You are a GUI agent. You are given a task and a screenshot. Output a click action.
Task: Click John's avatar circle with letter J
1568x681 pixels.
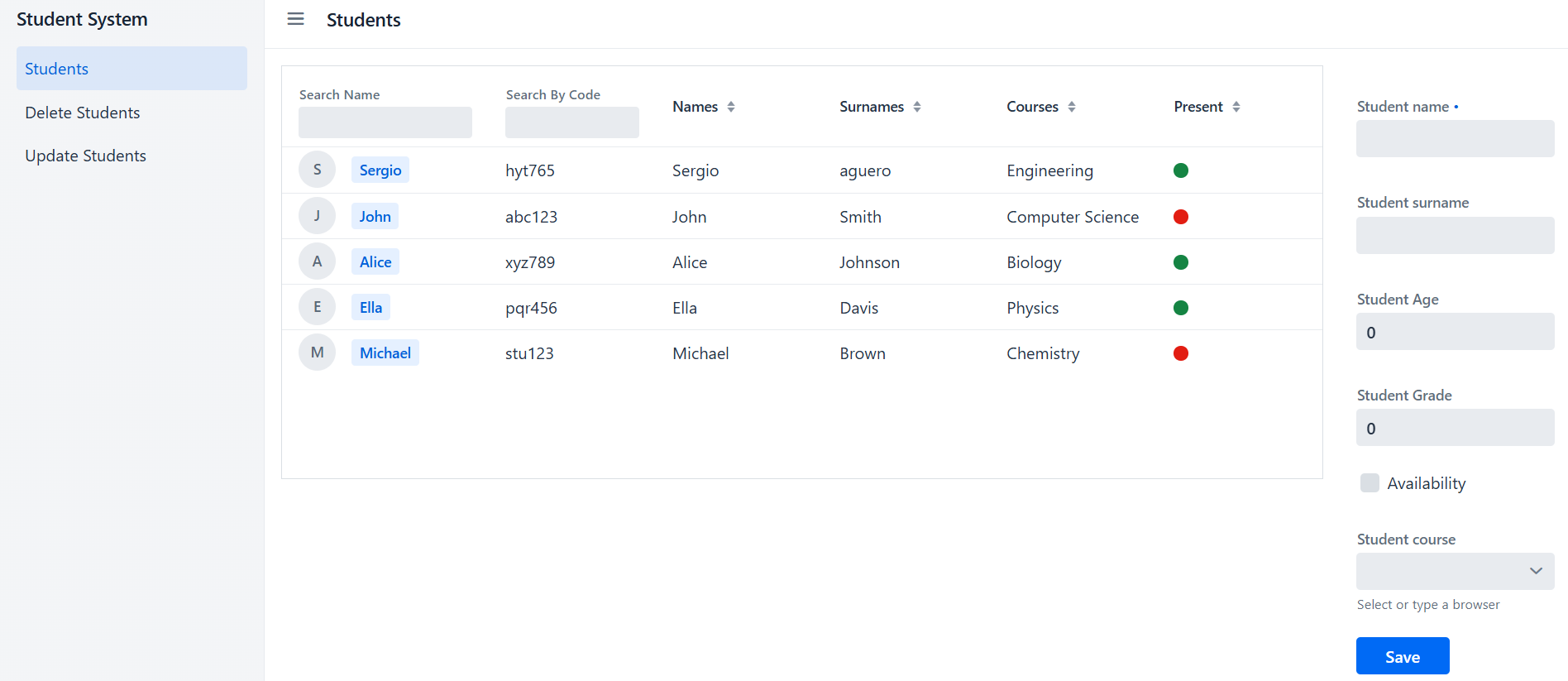click(317, 216)
